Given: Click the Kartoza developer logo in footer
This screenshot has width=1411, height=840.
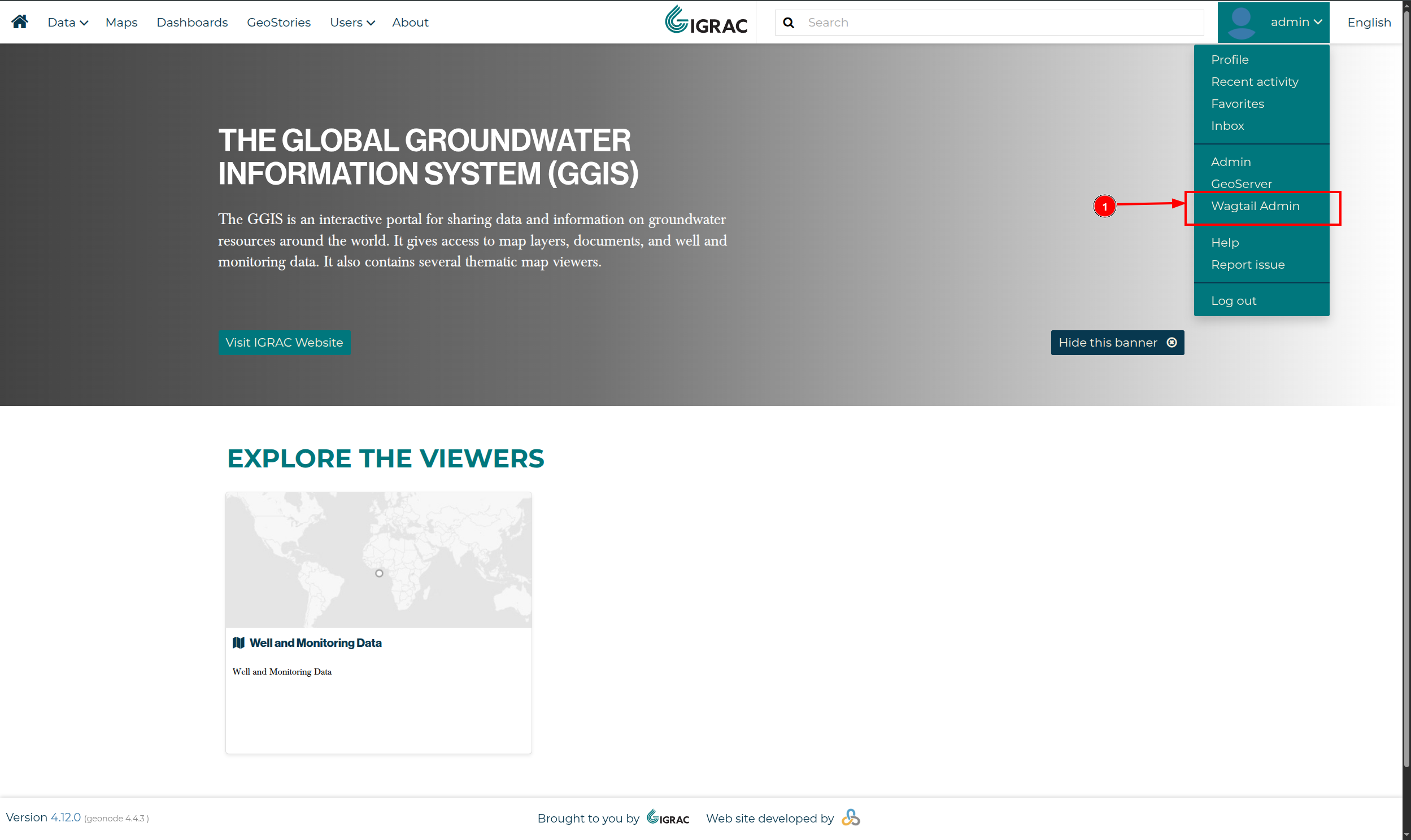Looking at the screenshot, I should (851, 817).
